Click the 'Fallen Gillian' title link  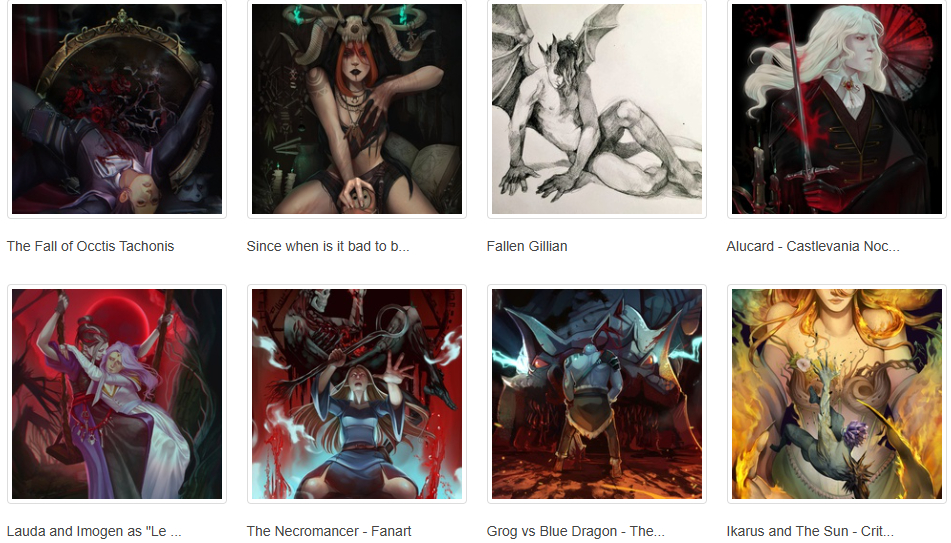(527, 246)
